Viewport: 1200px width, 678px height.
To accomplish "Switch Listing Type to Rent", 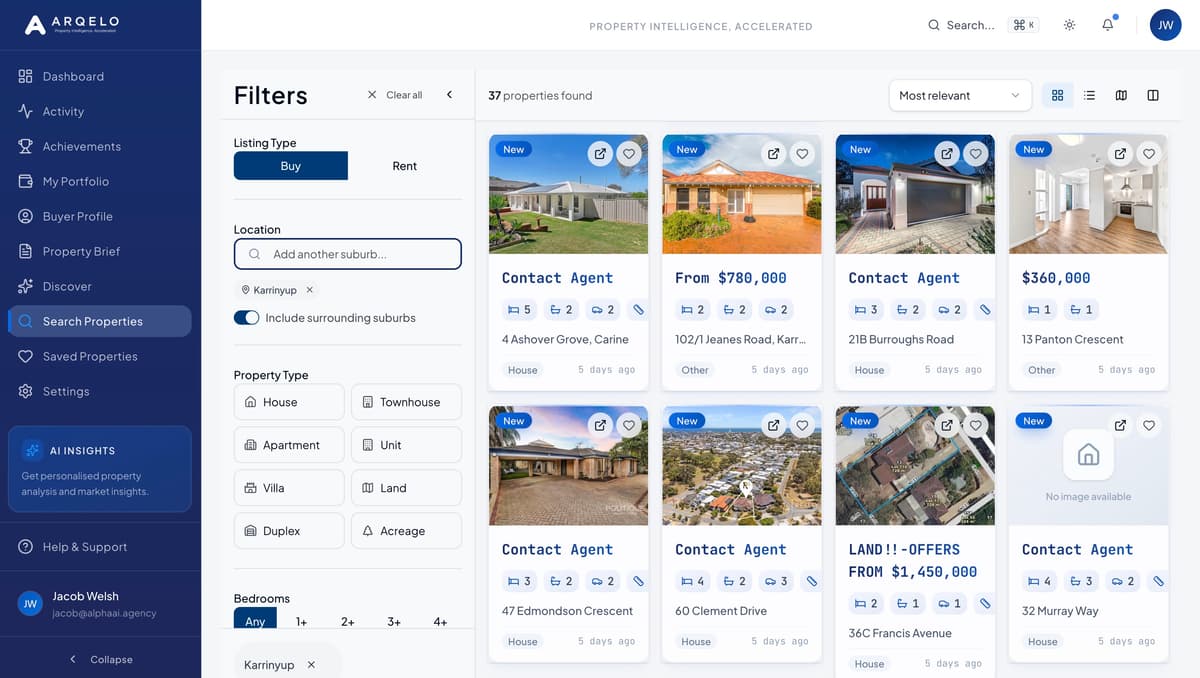I will [x=404, y=165].
